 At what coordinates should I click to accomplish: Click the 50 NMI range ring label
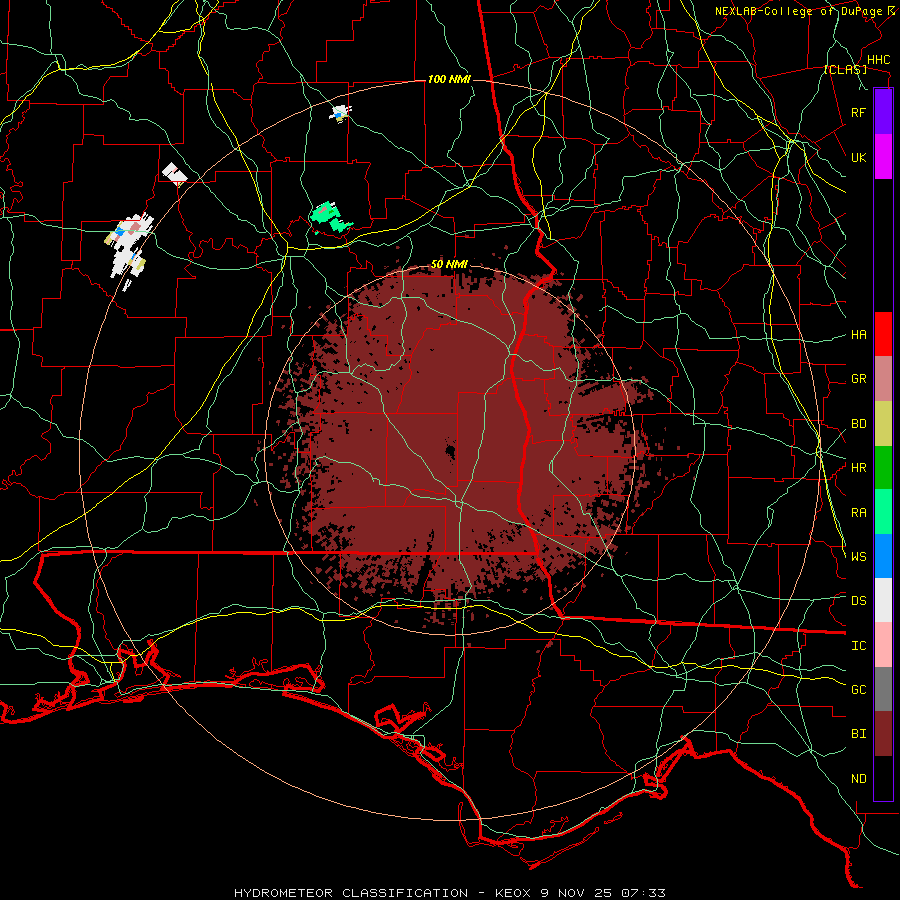point(449,265)
